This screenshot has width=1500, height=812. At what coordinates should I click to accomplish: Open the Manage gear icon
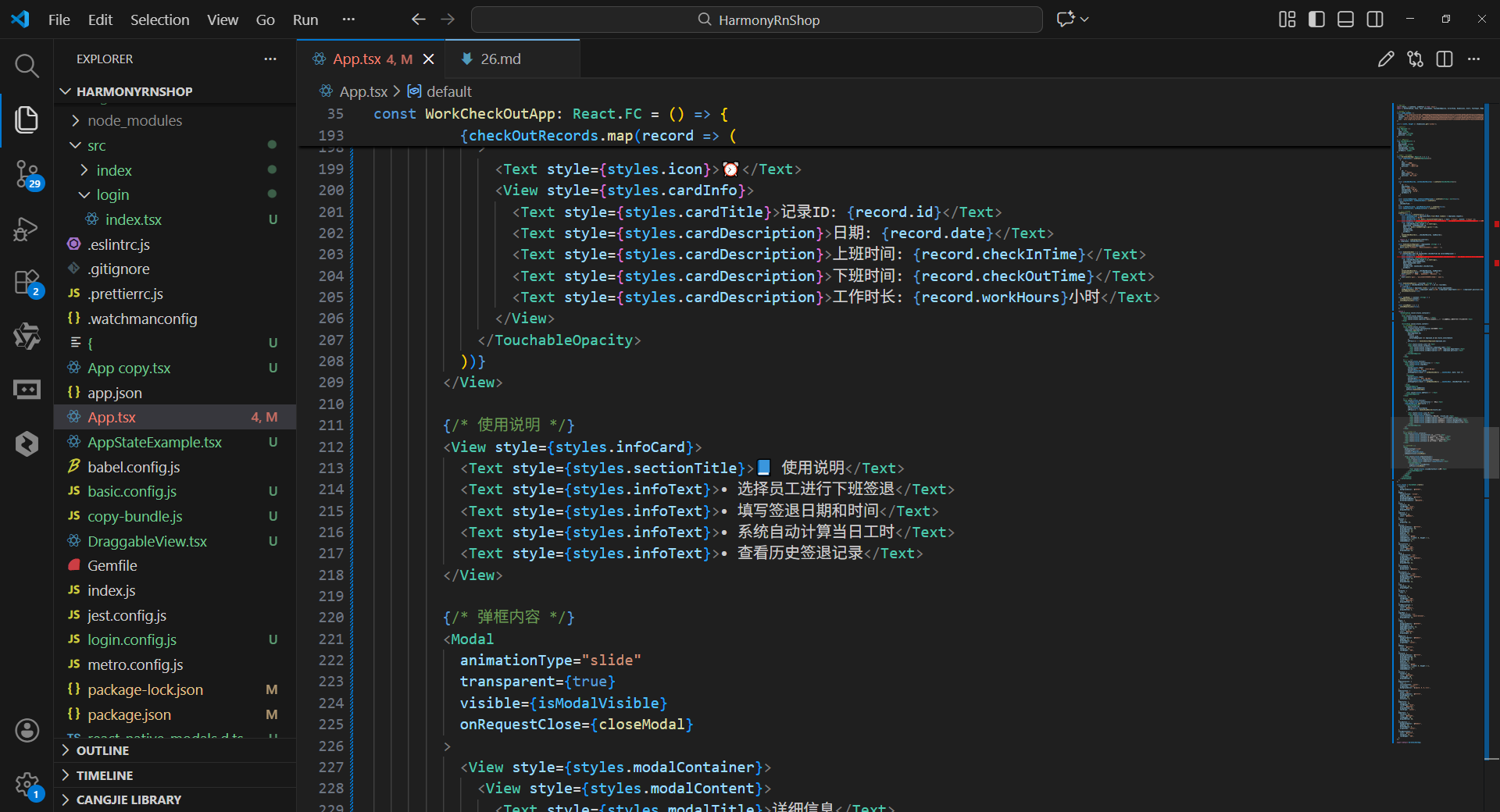click(27, 784)
